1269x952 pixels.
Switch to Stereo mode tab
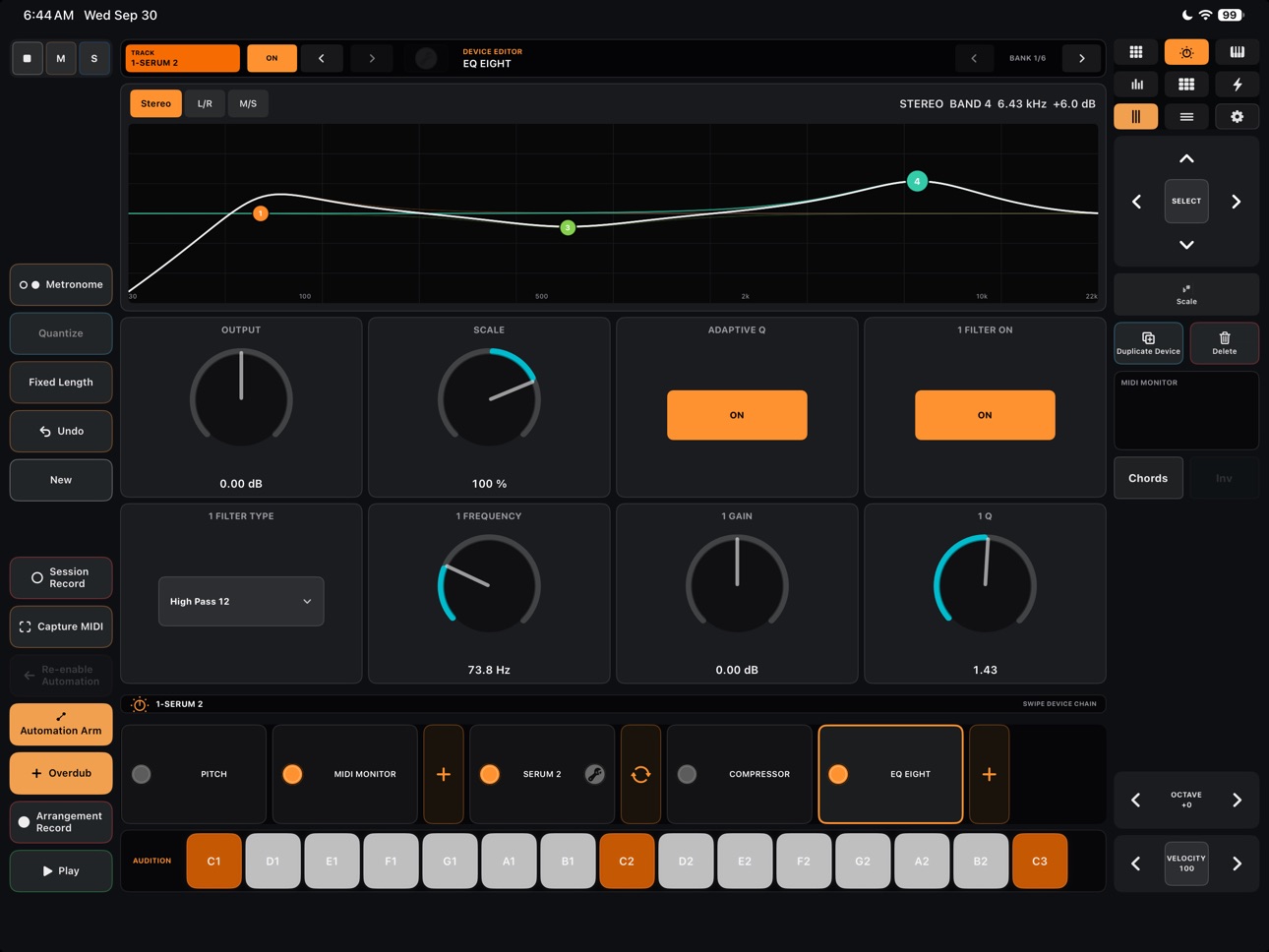(x=155, y=103)
